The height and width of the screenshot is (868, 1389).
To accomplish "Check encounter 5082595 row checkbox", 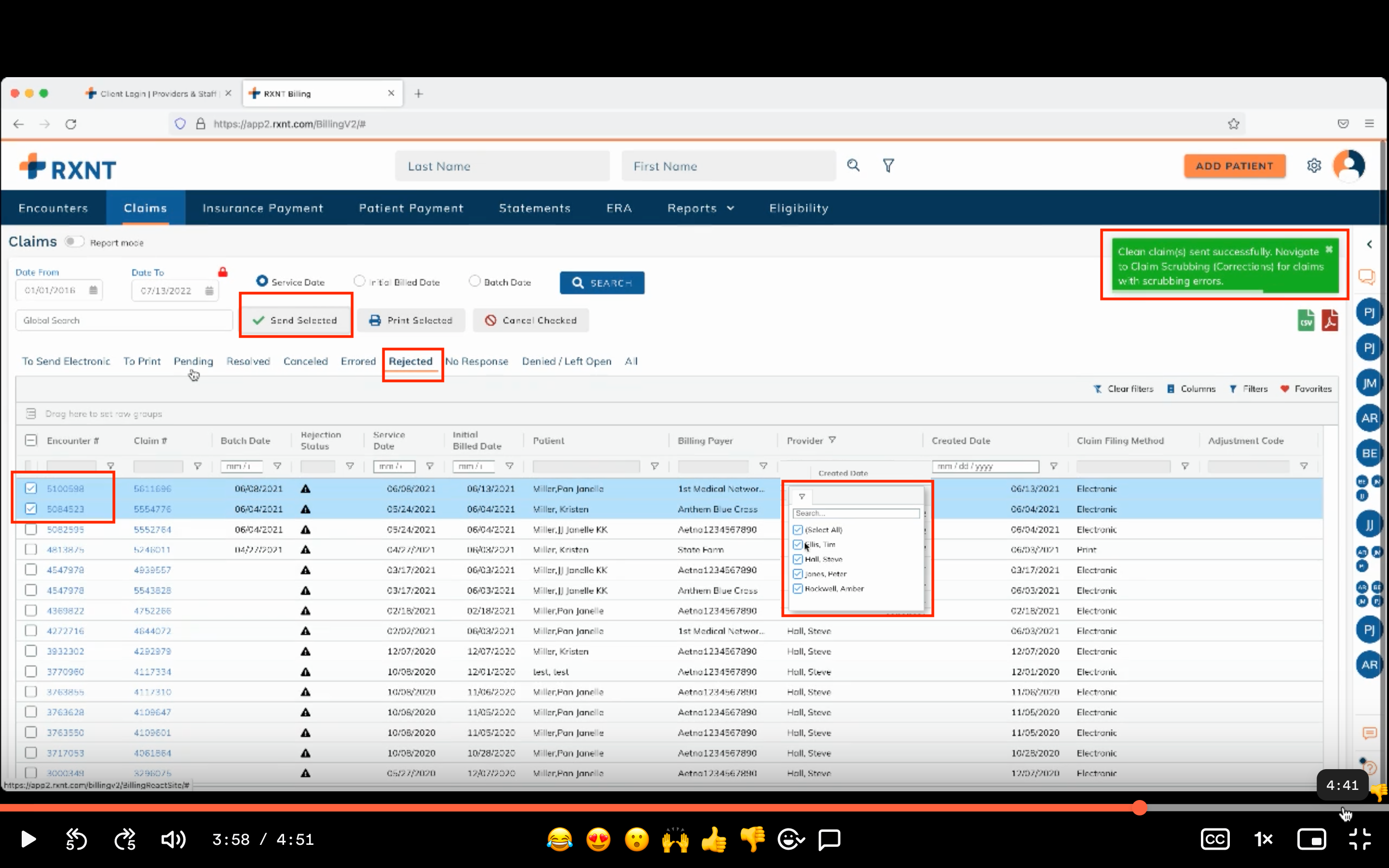I will [31, 529].
